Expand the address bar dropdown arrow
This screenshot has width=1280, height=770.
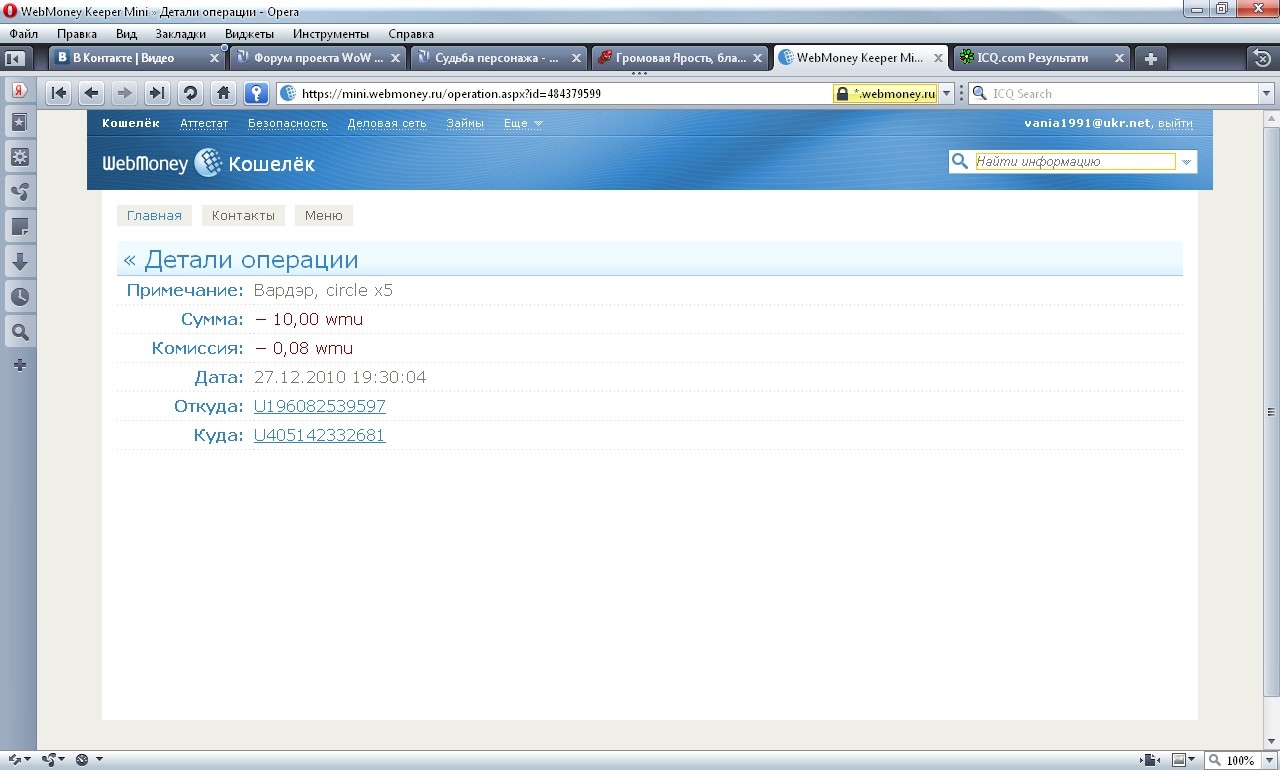click(x=946, y=94)
